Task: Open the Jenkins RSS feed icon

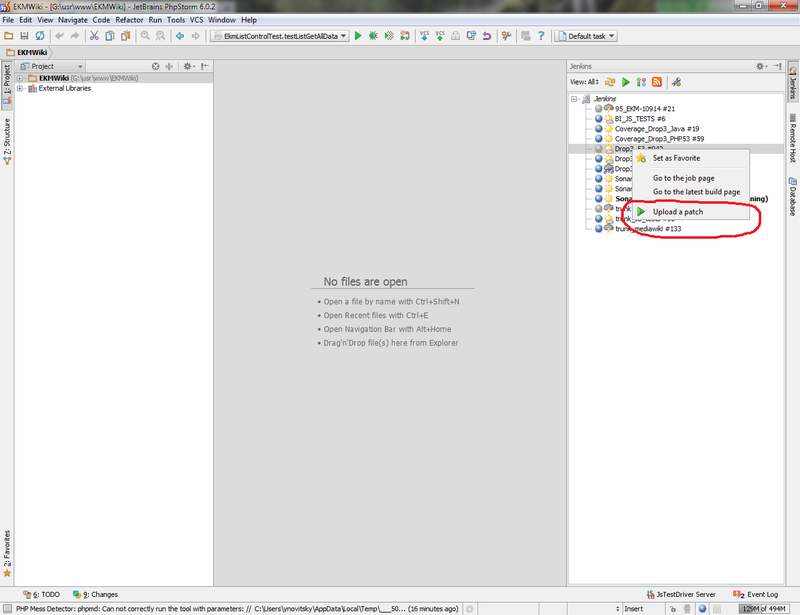Action: coord(656,82)
